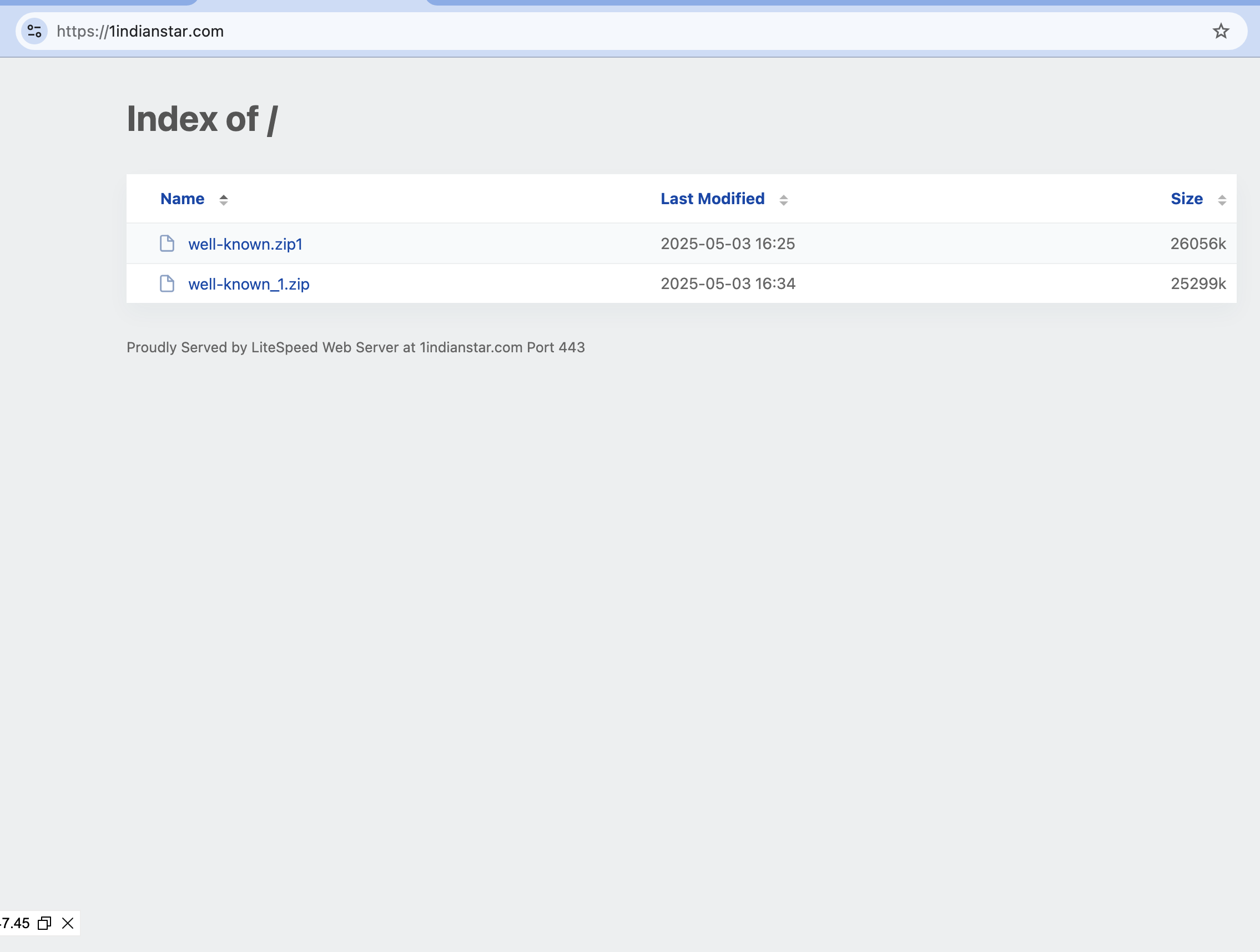Sort listing by Name column header
1260x952 pixels.
tap(182, 199)
